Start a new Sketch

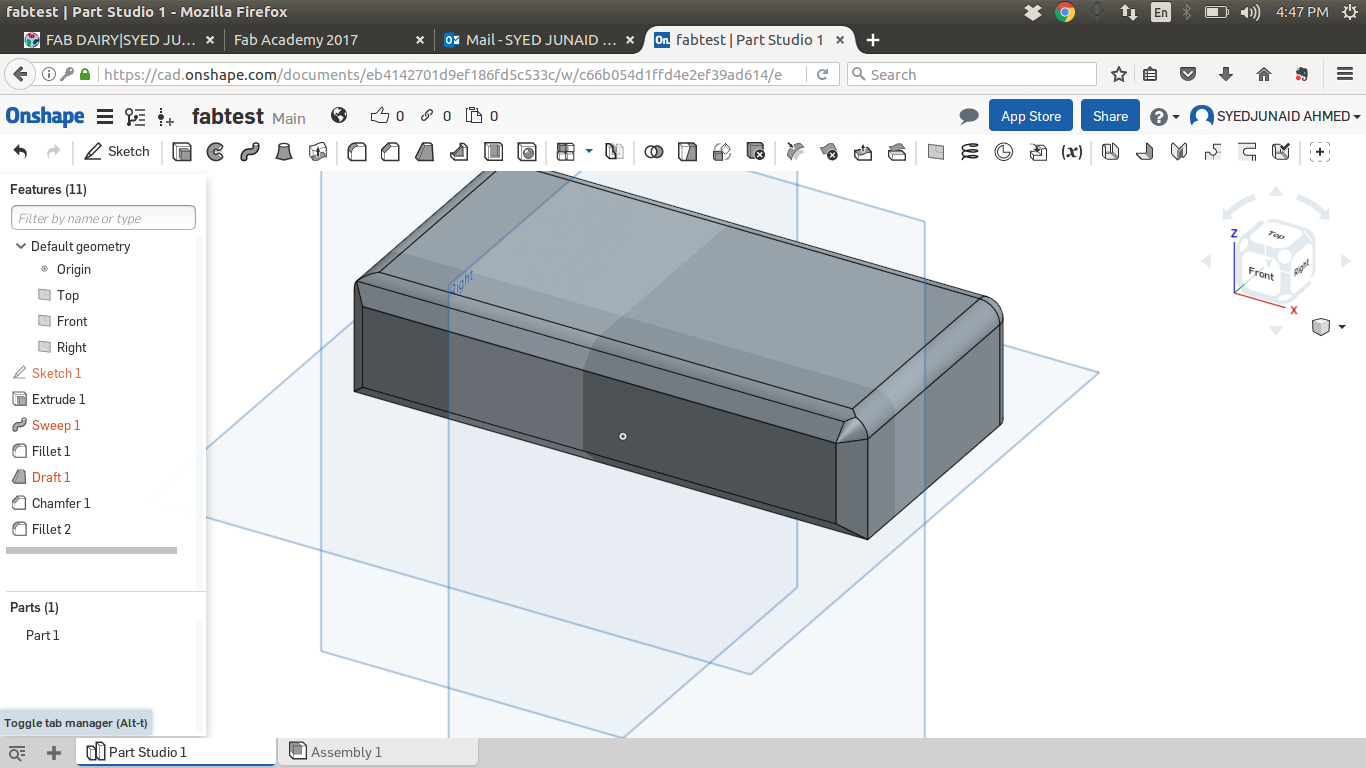(117, 152)
